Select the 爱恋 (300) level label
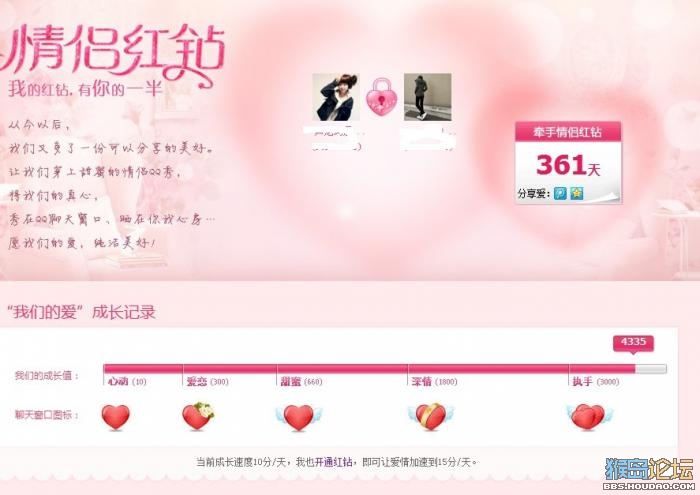Image resolution: width=700 pixels, height=495 pixels. pos(208,382)
